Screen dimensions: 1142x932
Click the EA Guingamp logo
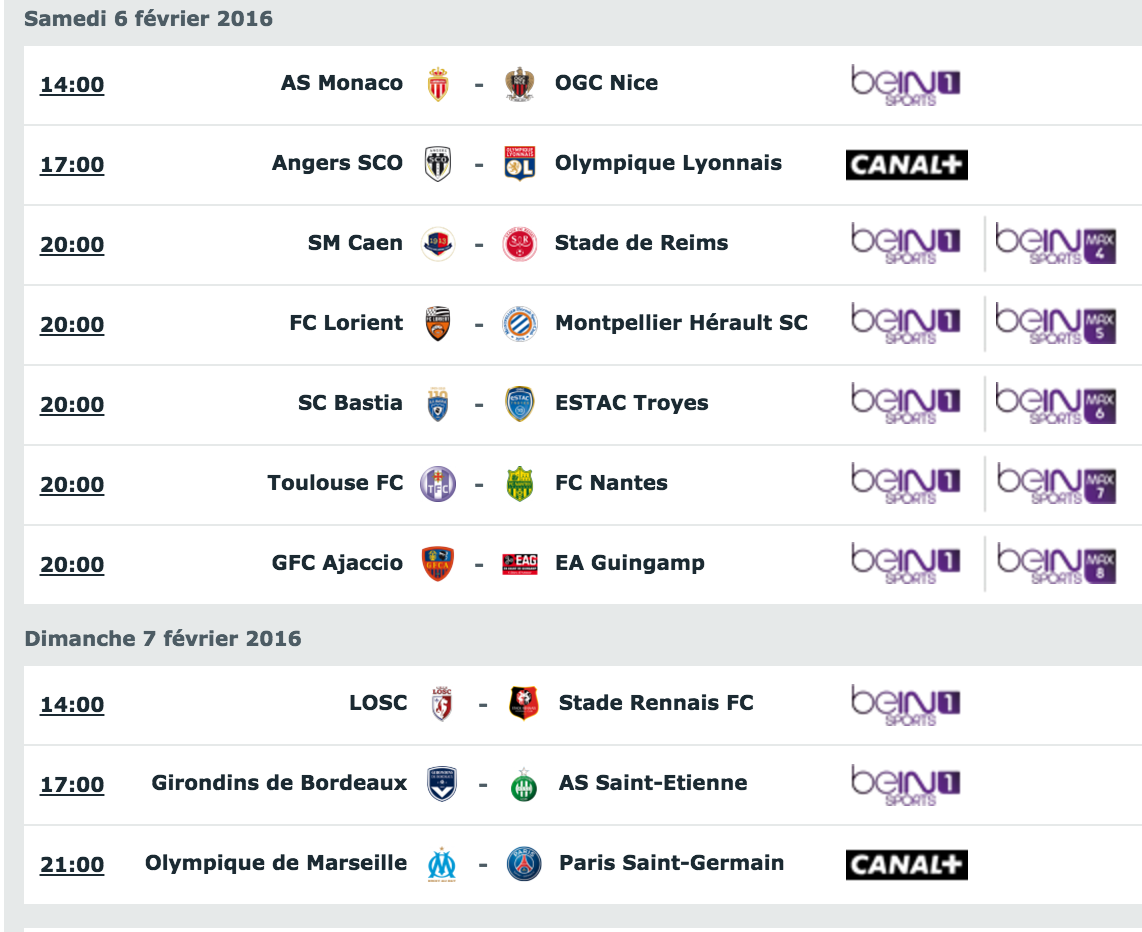(x=520, y=564)
